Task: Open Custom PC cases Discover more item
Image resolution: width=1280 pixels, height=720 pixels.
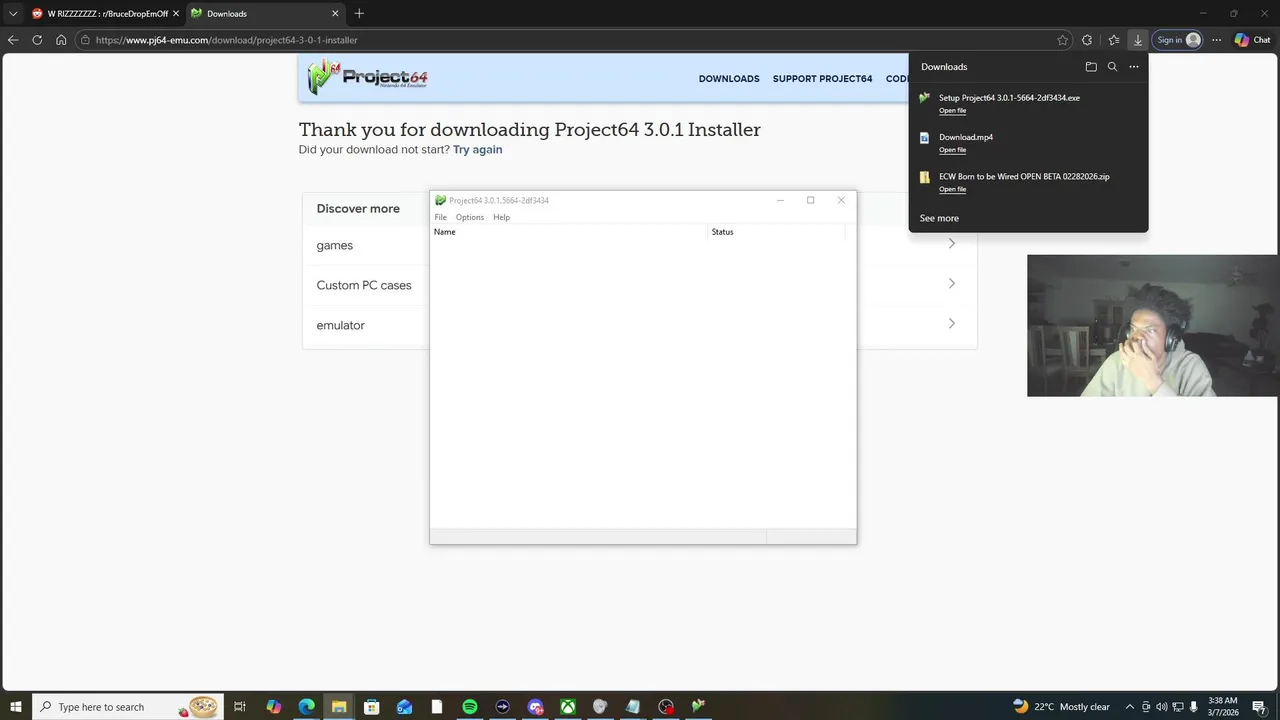Action: click(x=364, y=285)
